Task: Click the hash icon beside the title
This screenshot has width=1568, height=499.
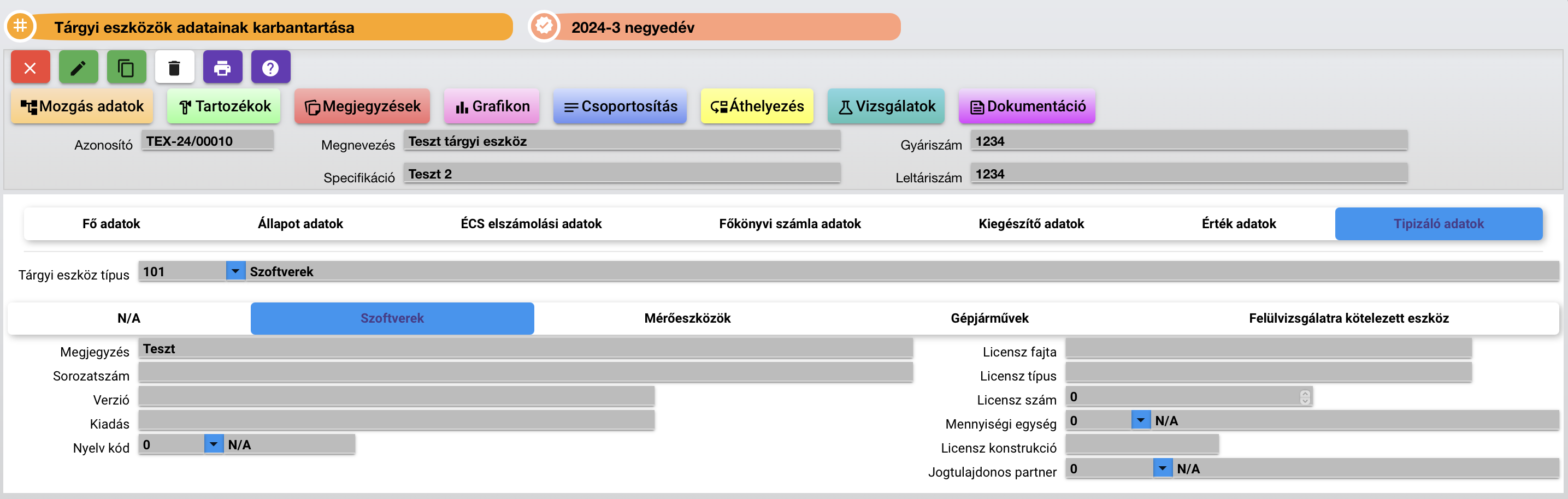Action: coord(21,26)
